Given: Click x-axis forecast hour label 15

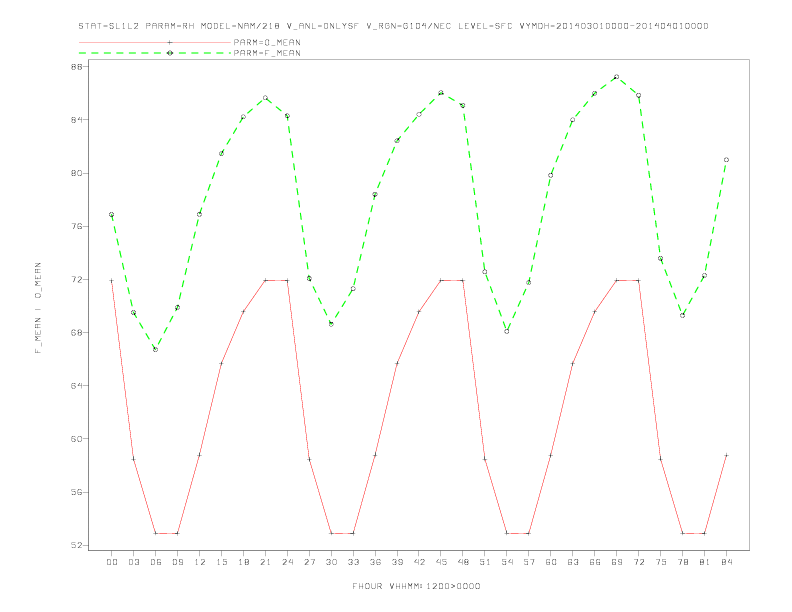Looking at the screenshot, I should (x=222, y=562).
